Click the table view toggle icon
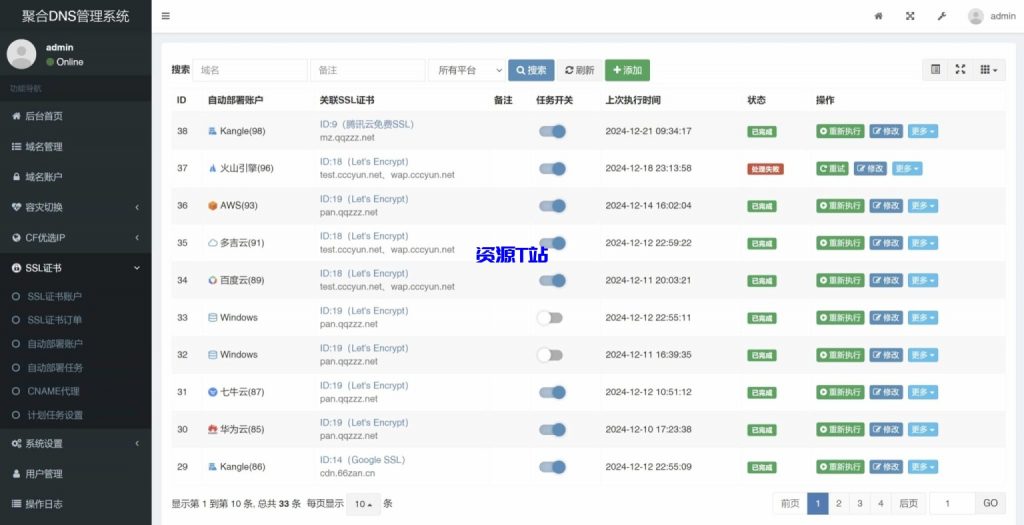The height and width of the screenshot is (525, 1024). (935, 70)
